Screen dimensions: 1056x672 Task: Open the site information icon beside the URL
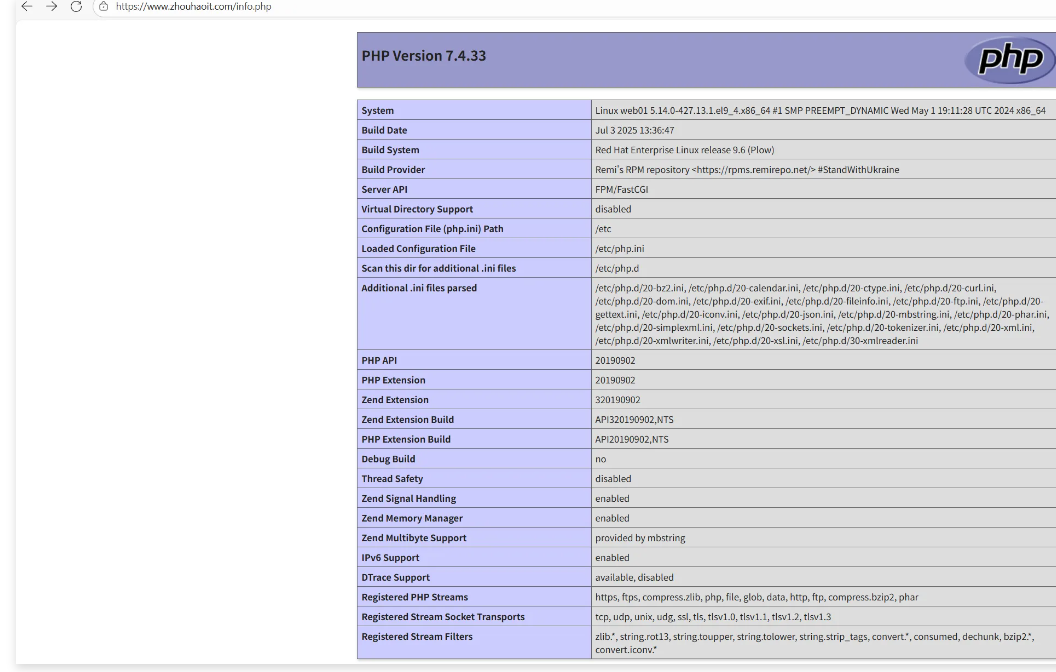click(x=103, y=7)
